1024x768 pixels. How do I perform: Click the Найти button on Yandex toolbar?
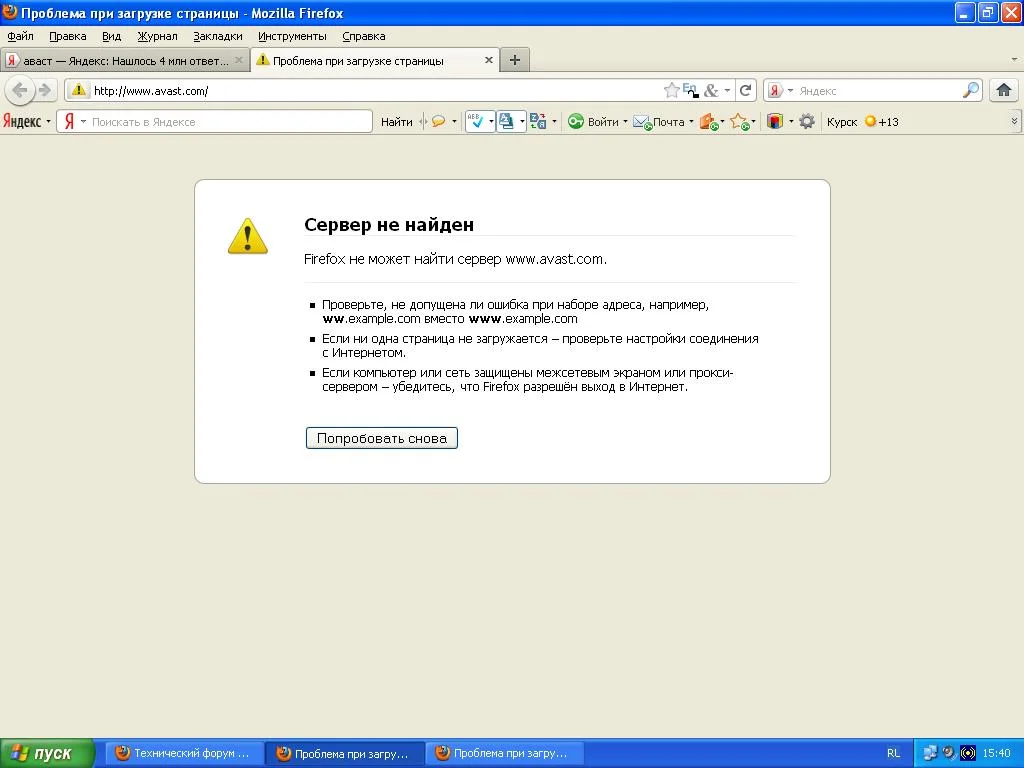click(x=396, y=122)
